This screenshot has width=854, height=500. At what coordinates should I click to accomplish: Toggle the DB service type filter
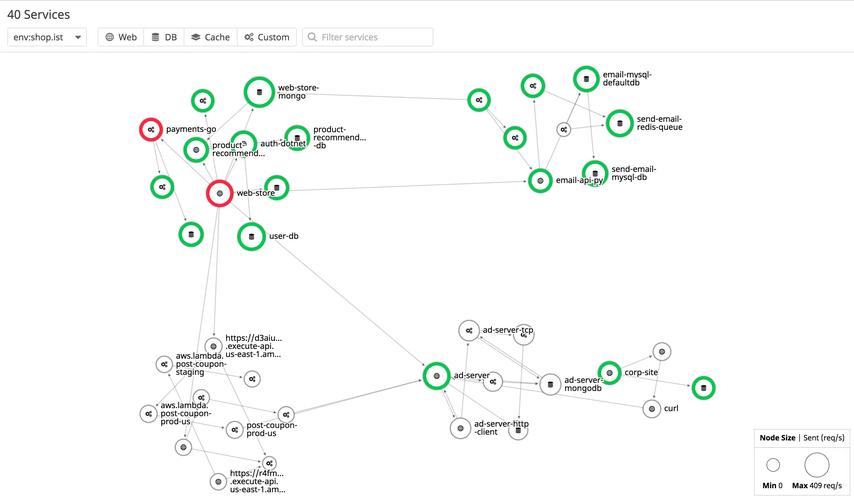pyautogui.click(x=162, y=37)
